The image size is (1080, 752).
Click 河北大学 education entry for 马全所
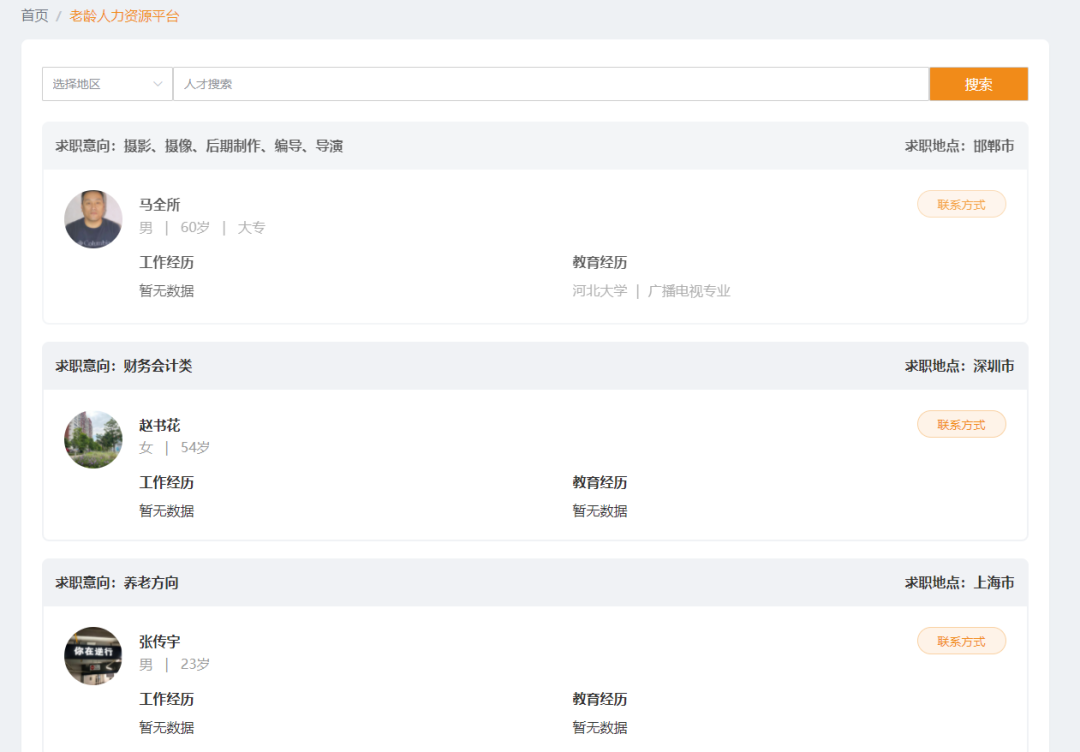[x=600, y=291]
